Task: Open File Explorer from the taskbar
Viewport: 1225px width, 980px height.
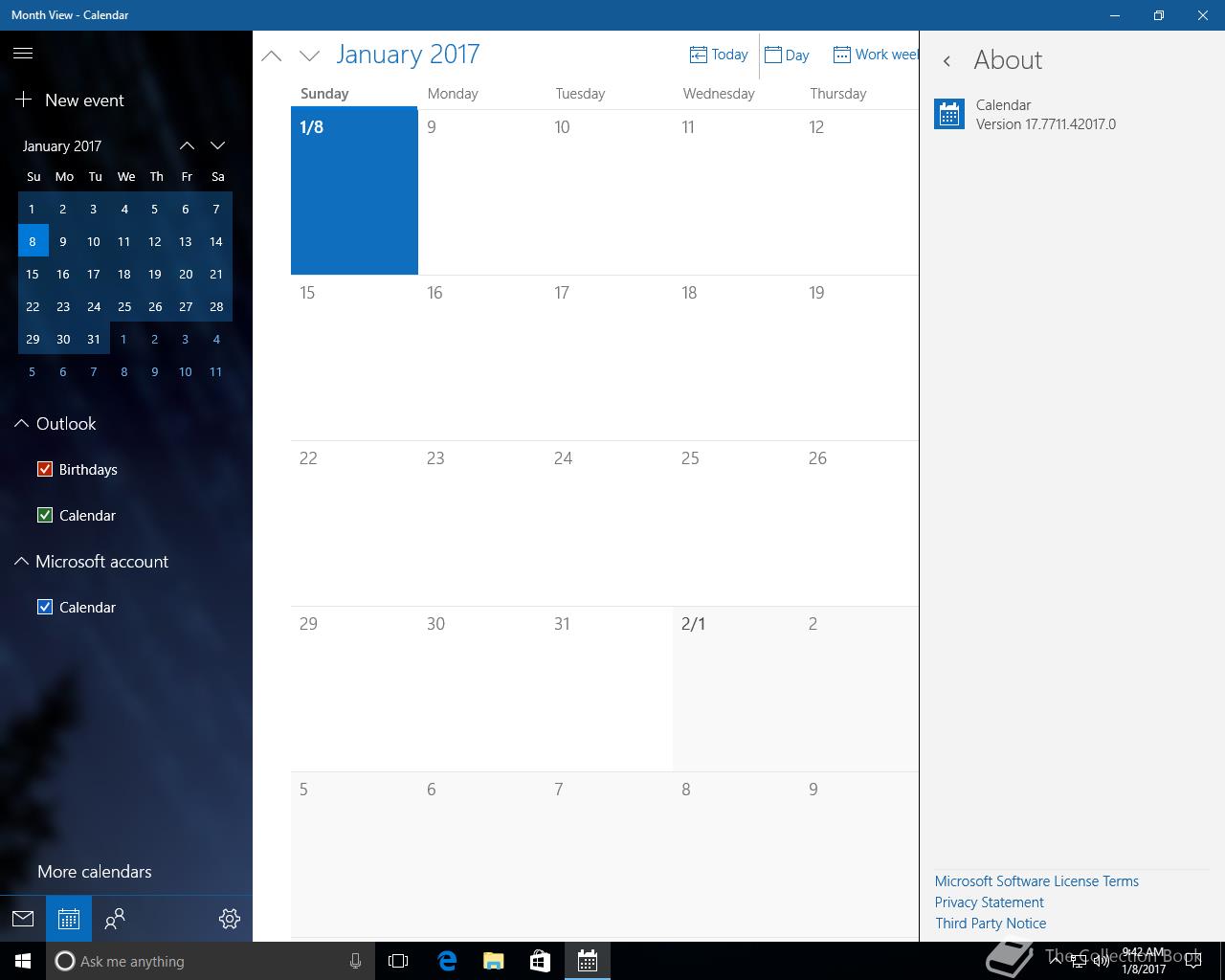Action: (494, 961)
